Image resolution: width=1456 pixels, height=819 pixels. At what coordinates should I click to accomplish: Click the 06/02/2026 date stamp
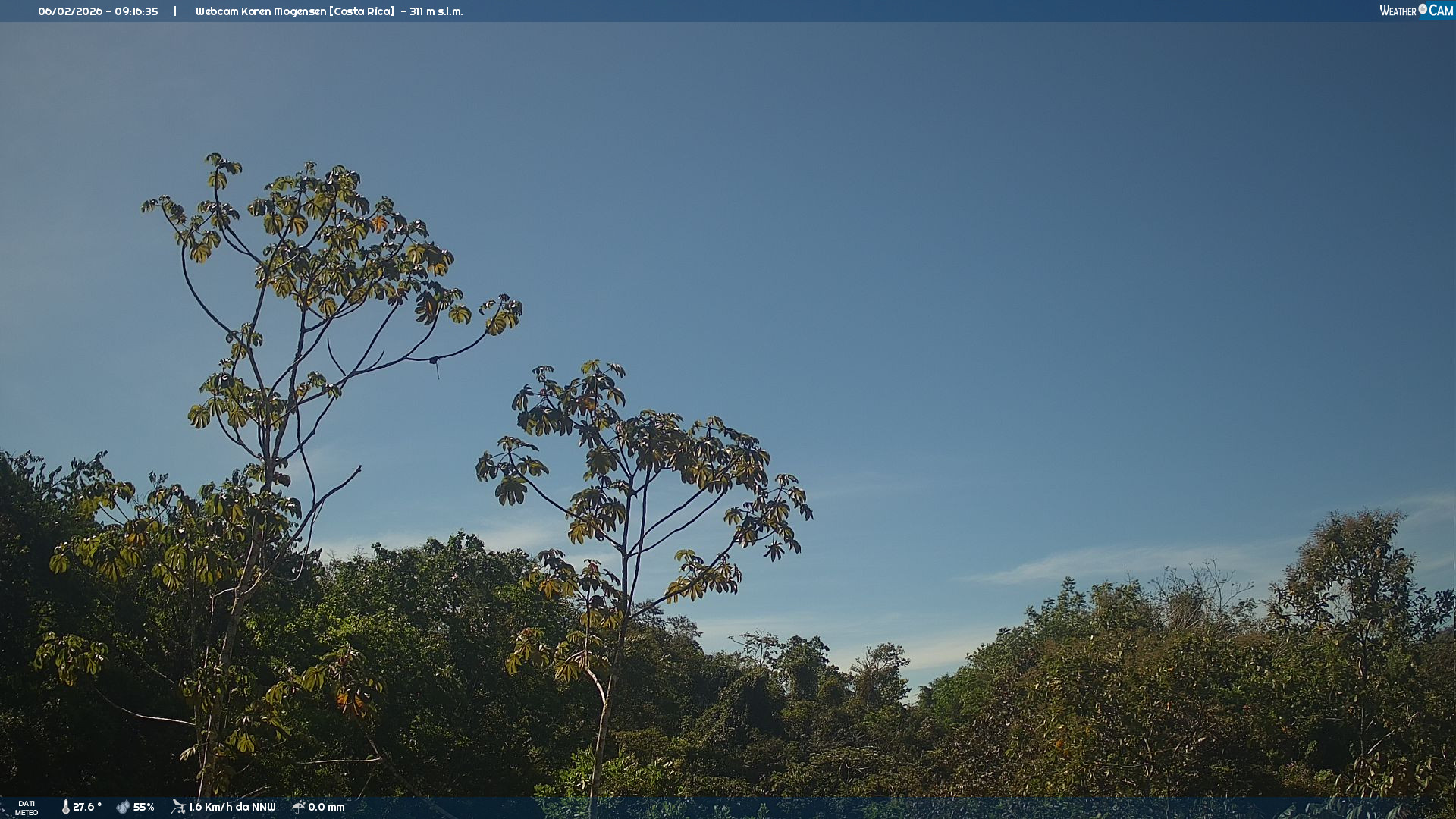pyautogui.click(x=70, y=11)
